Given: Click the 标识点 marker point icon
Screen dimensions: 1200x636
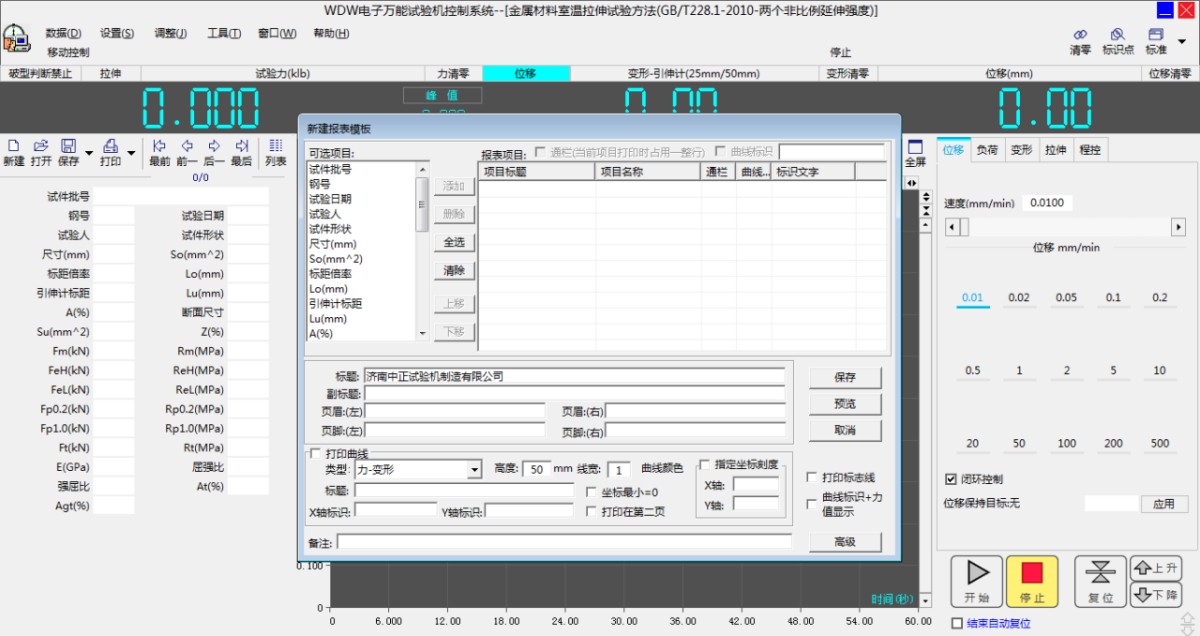Looking at the screenshot, I should [1118, 40].
